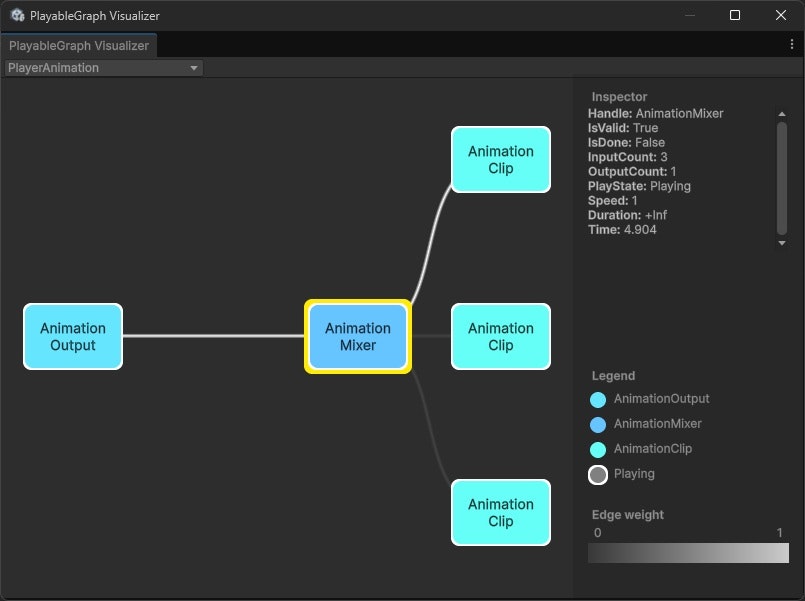
Task: Select the Animation Output node
Action: point(72,337)
